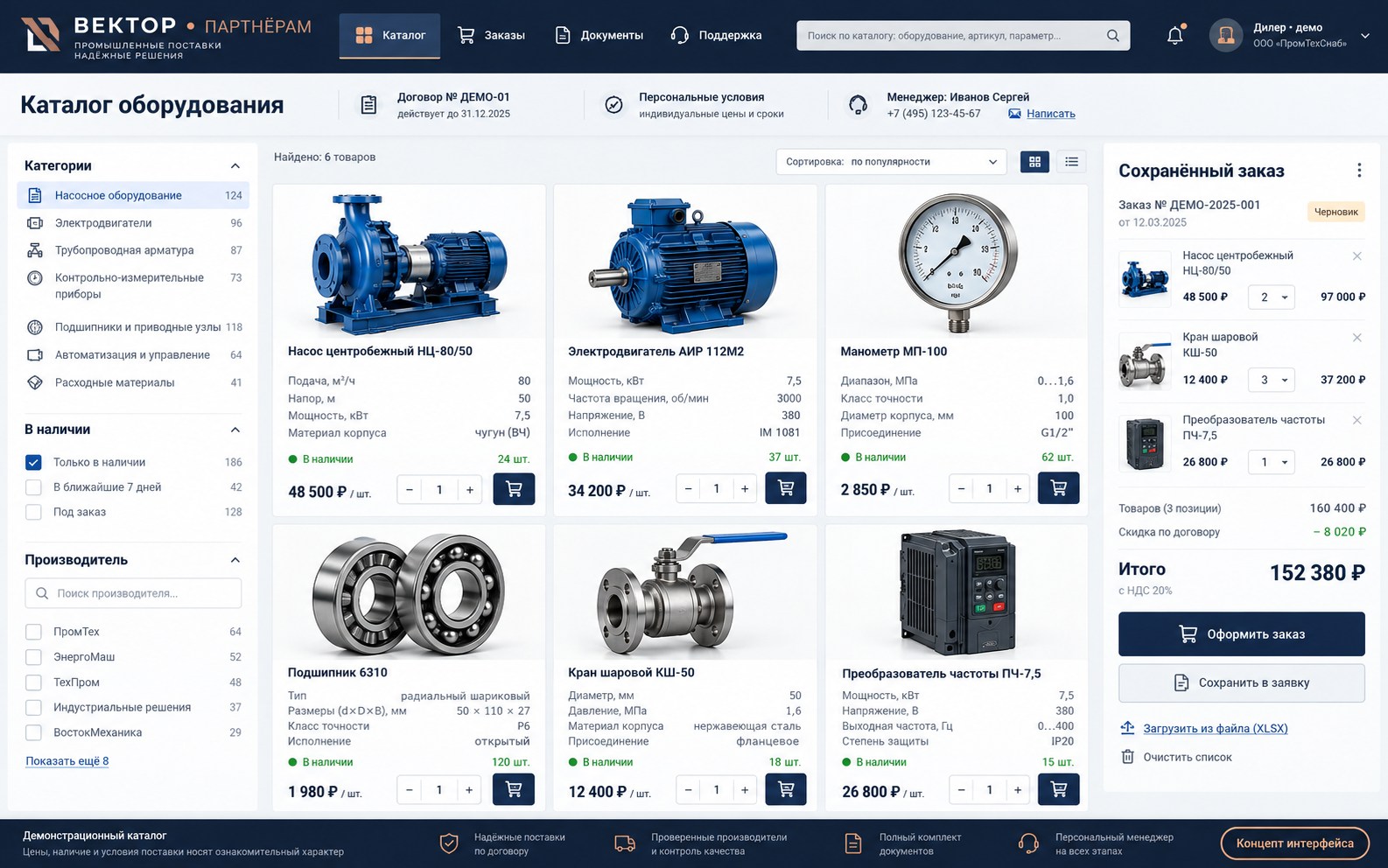Go to Заказы section
The height and width of the screenshot is (868, 1388).
click(x=491, y=36)
